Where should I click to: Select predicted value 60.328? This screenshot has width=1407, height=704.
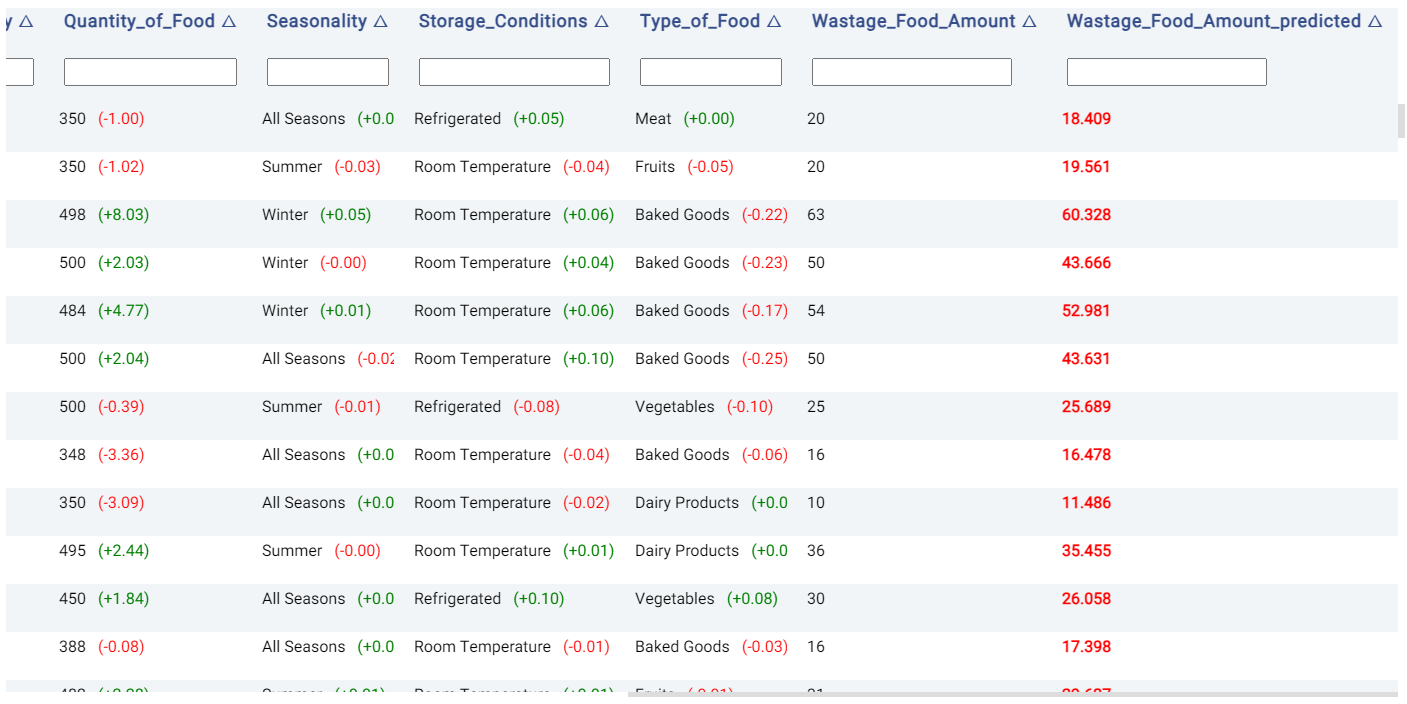click(1086, 215)
